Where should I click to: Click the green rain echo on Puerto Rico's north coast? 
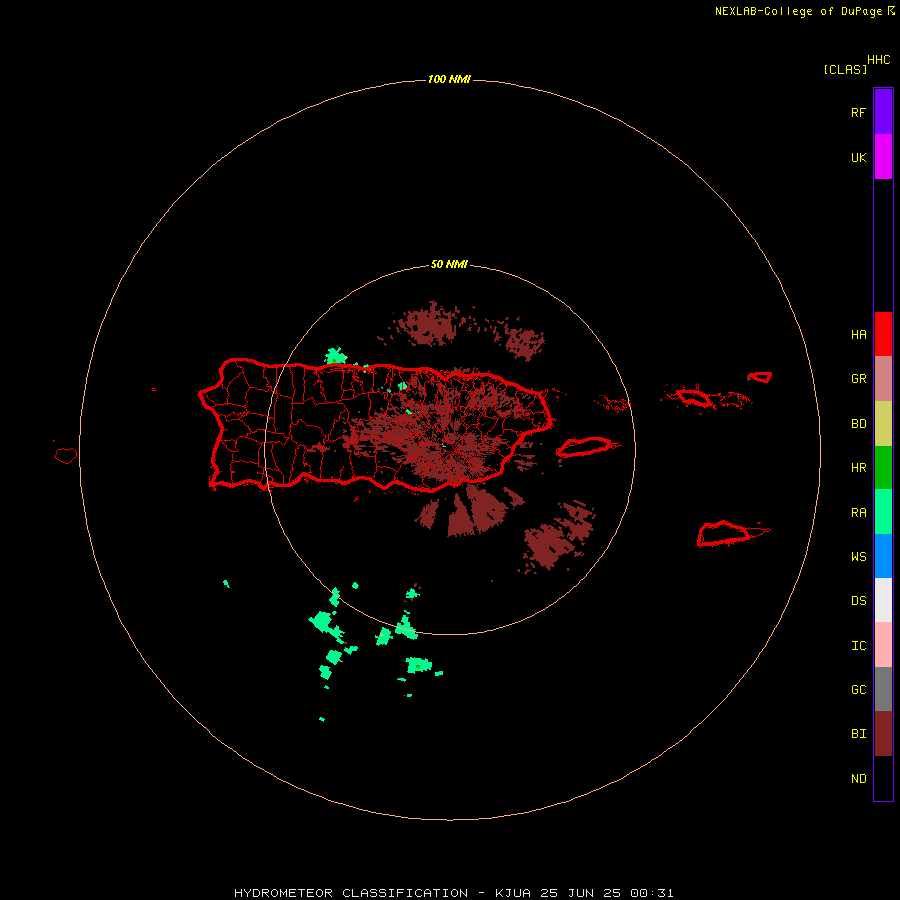[x=336, y=356]
